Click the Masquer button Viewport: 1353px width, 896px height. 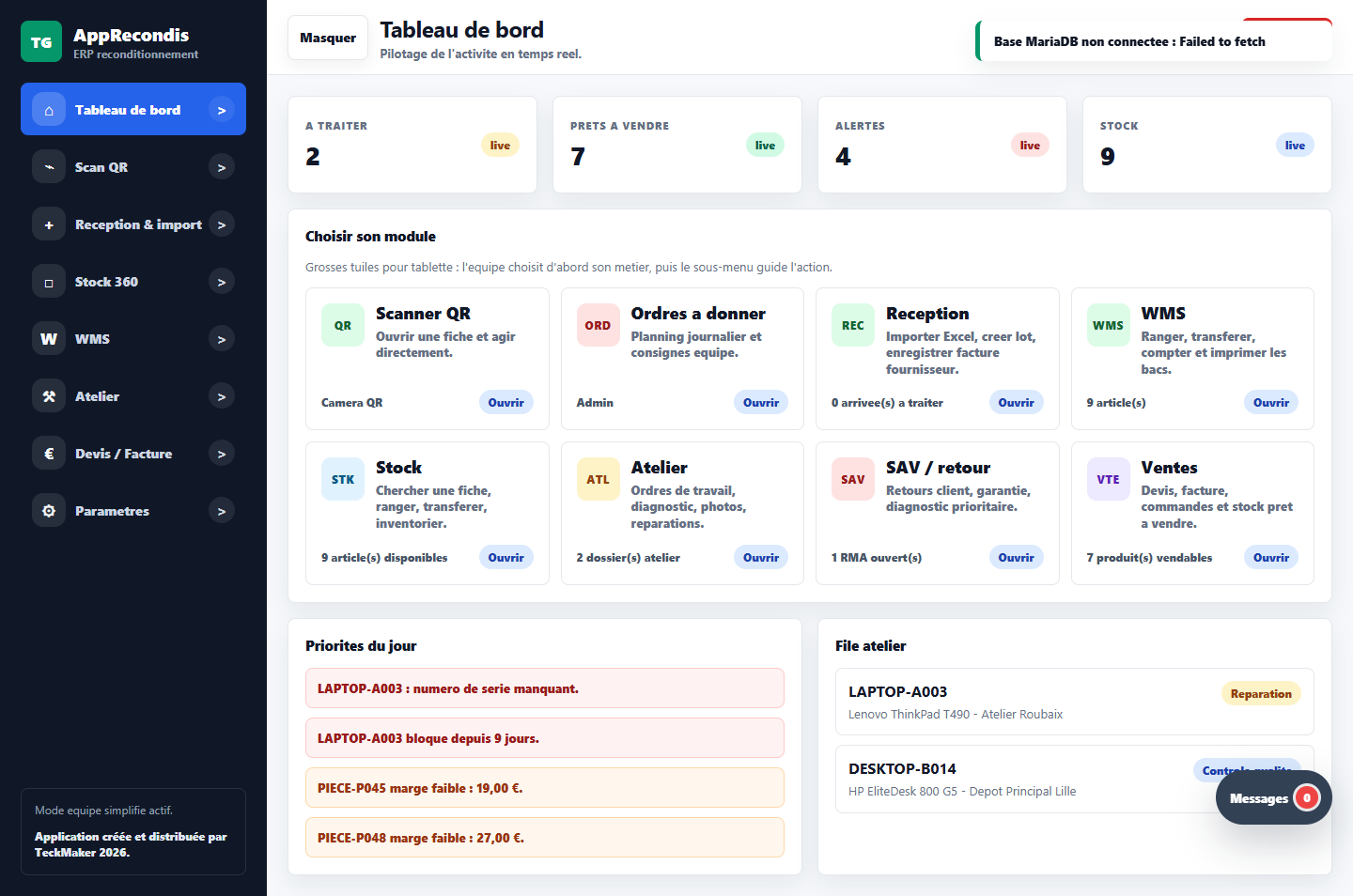tap(328, 38)
